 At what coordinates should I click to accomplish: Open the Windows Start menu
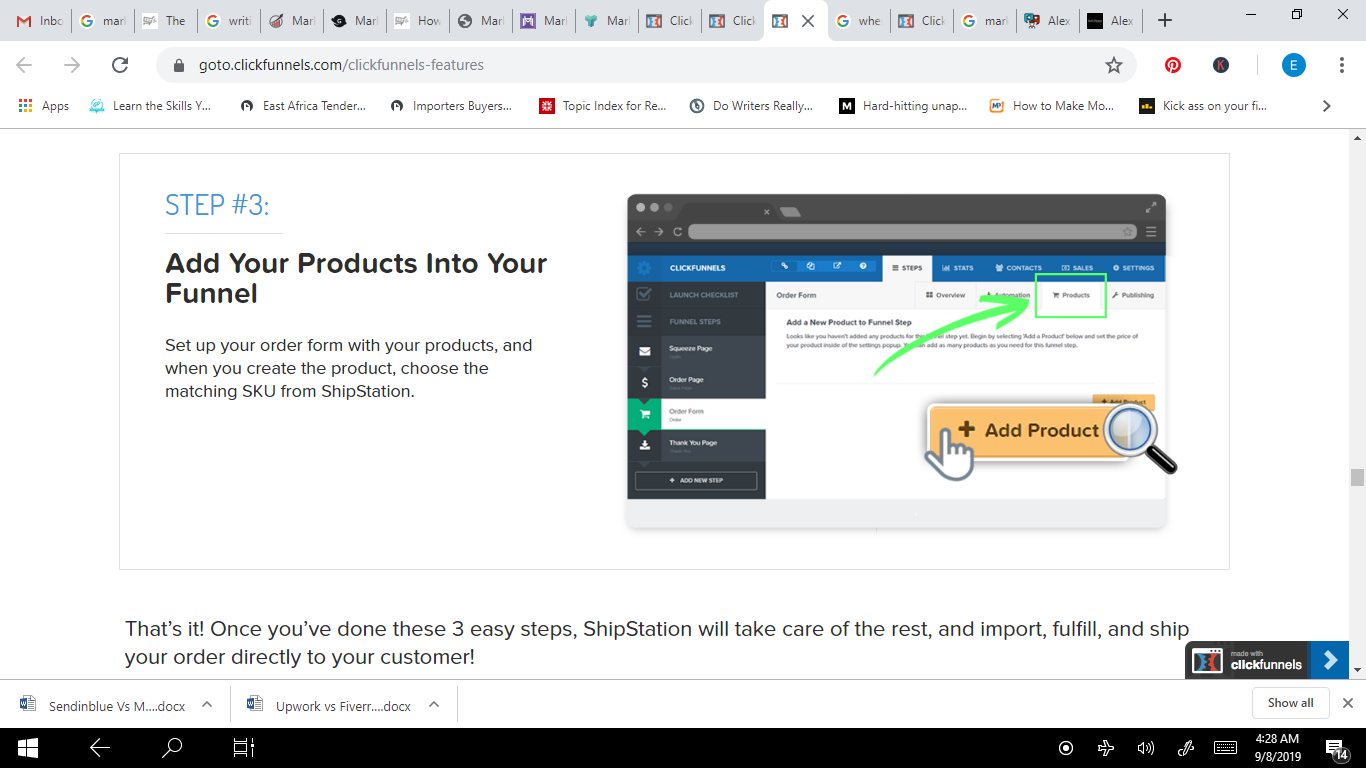point(27,748)
